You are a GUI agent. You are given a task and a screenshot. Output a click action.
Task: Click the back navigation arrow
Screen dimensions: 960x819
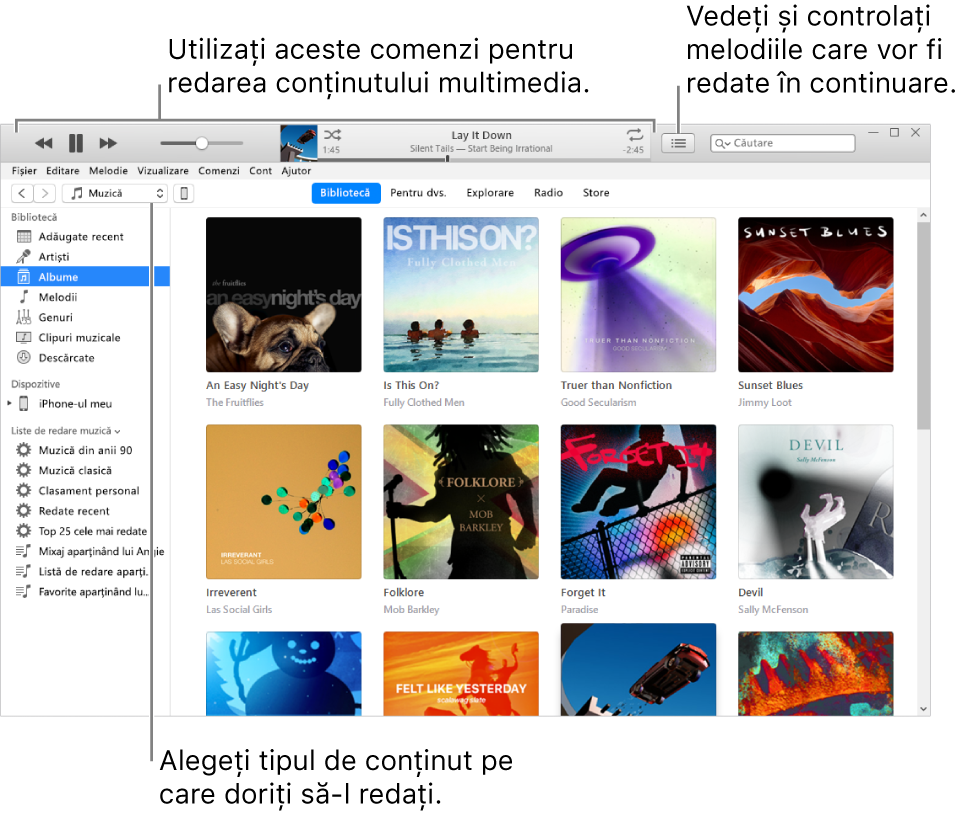(x=22, y=193)
